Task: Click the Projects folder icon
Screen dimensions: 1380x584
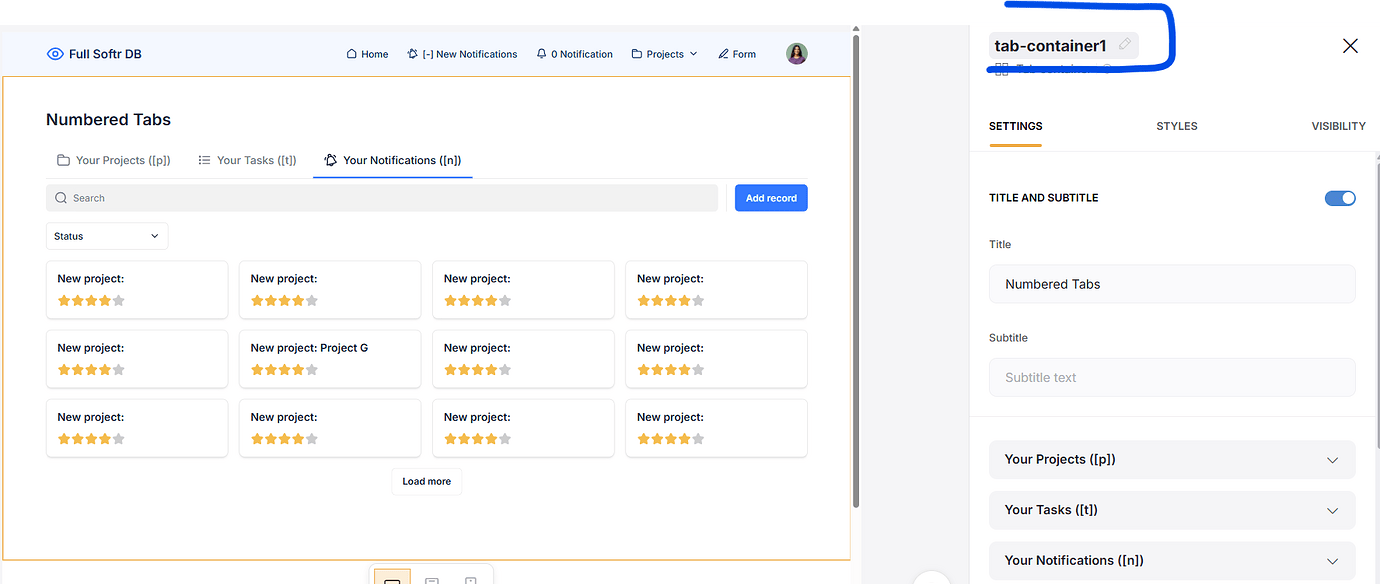Action: [x=637, y=54]
